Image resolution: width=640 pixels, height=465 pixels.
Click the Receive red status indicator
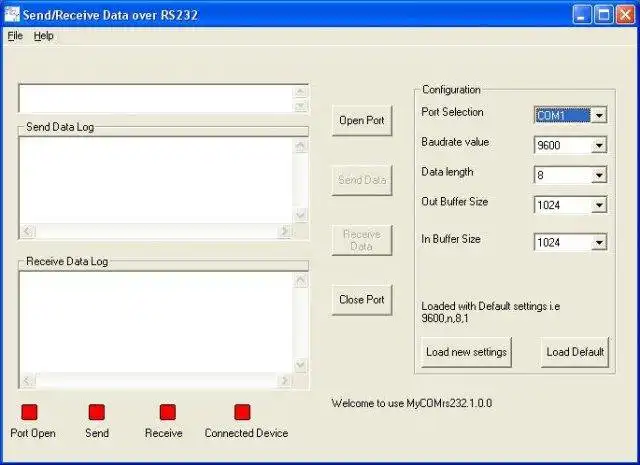pyautogui.click(x=168, y=412)
